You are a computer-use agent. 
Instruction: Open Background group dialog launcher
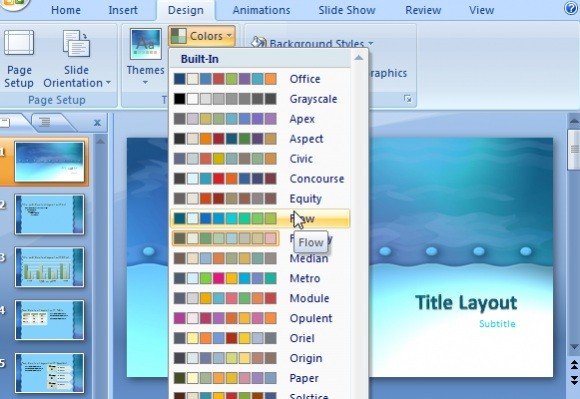[x=408, y=99]
